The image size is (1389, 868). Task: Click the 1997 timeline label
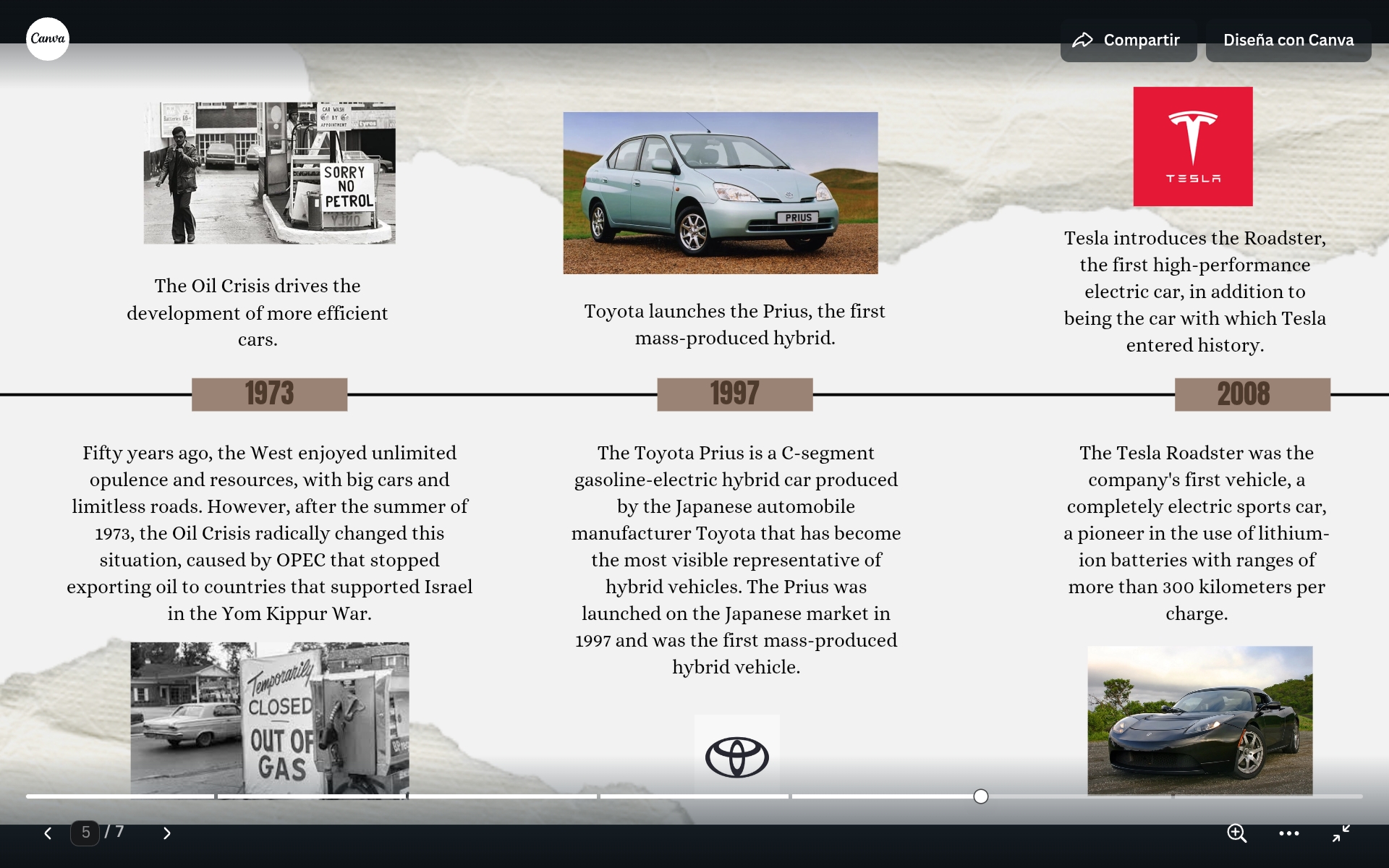(734, 394)
